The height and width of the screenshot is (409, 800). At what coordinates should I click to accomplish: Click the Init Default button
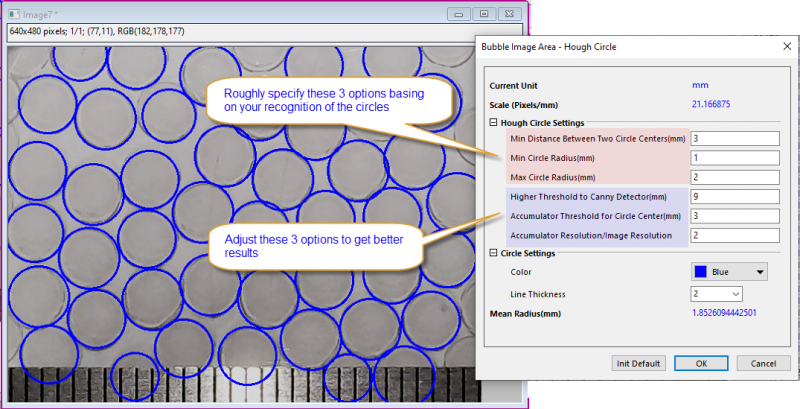[x=639, y=363]
